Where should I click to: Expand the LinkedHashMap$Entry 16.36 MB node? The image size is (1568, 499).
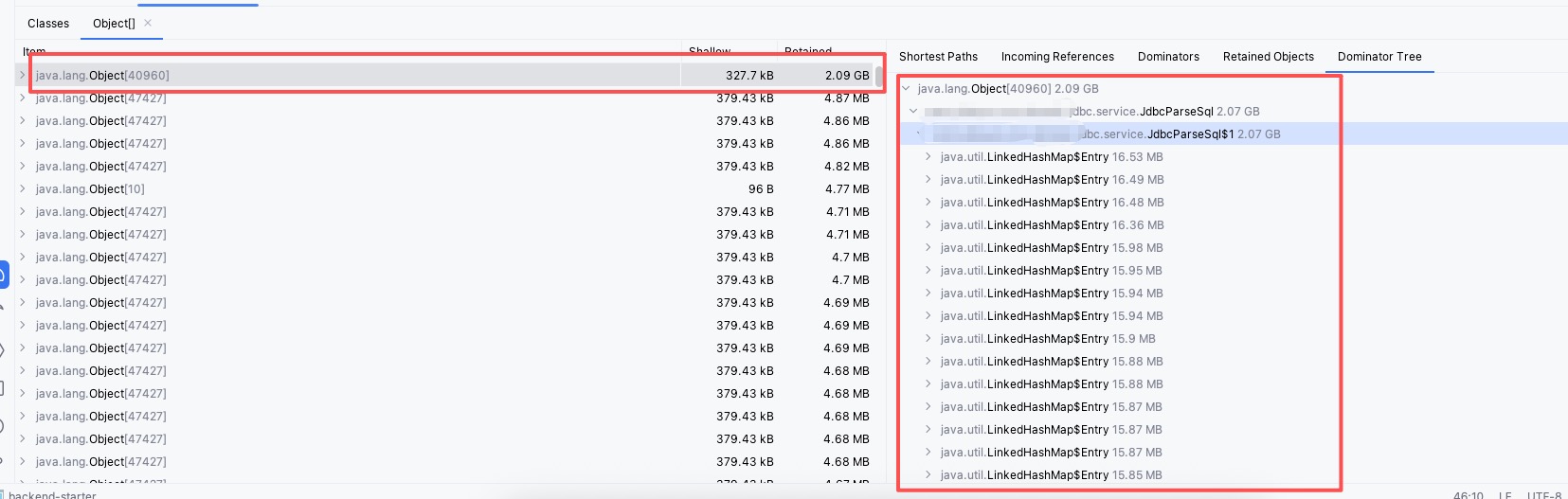tap(928, 225)
